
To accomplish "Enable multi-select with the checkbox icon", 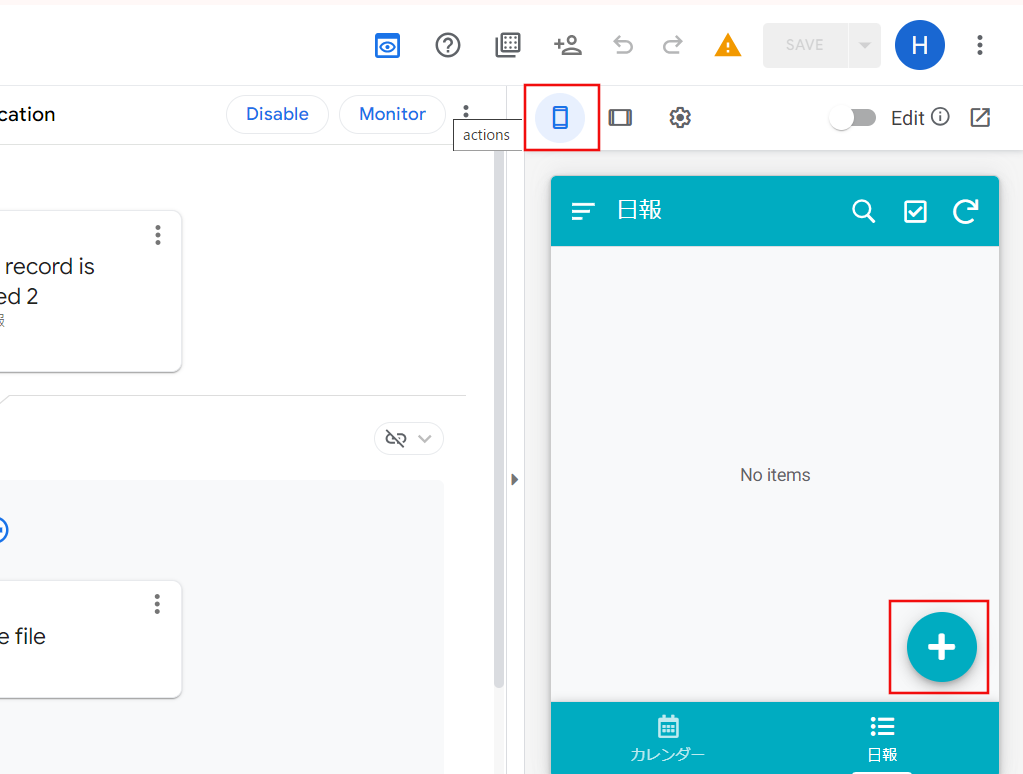I will 914,211.
